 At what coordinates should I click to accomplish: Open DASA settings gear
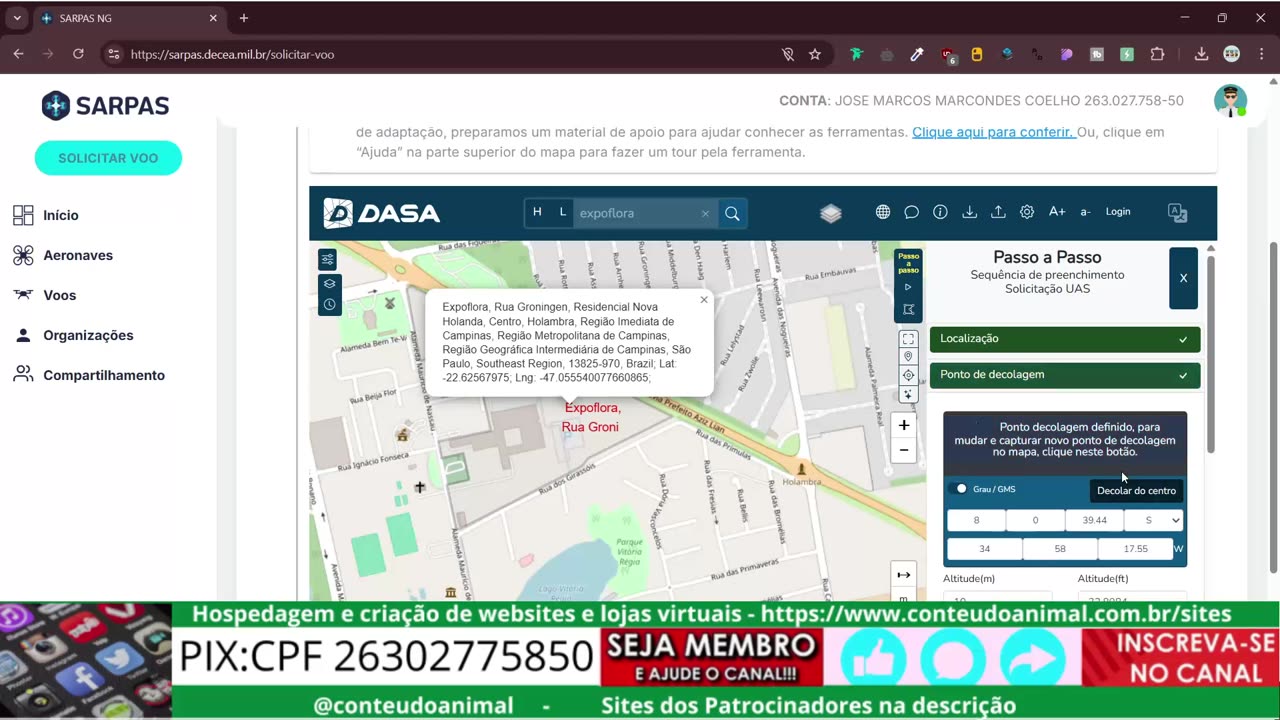pyautogui.click(x=1027, y=212)
